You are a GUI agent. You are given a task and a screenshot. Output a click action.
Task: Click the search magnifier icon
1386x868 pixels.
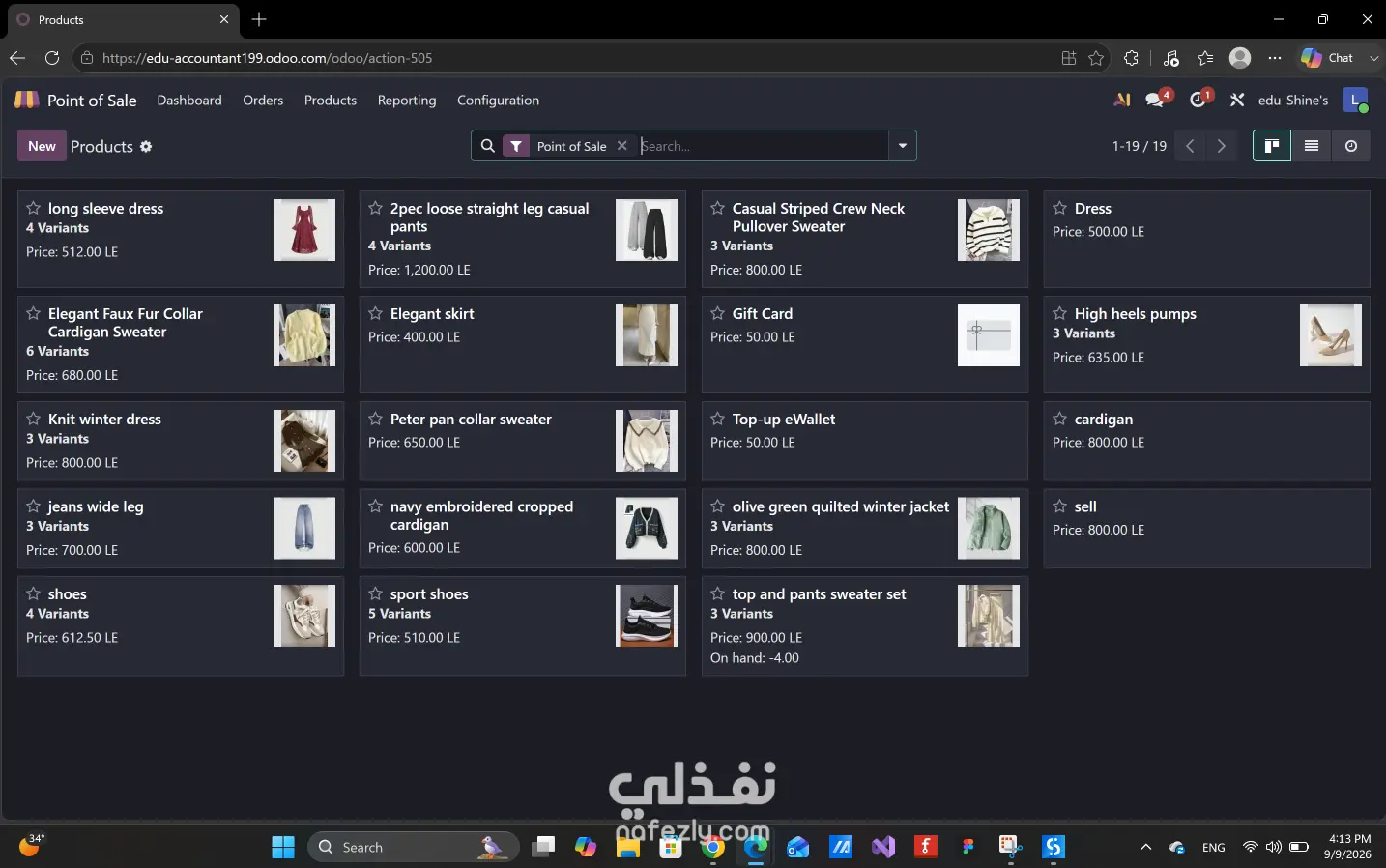488,146
